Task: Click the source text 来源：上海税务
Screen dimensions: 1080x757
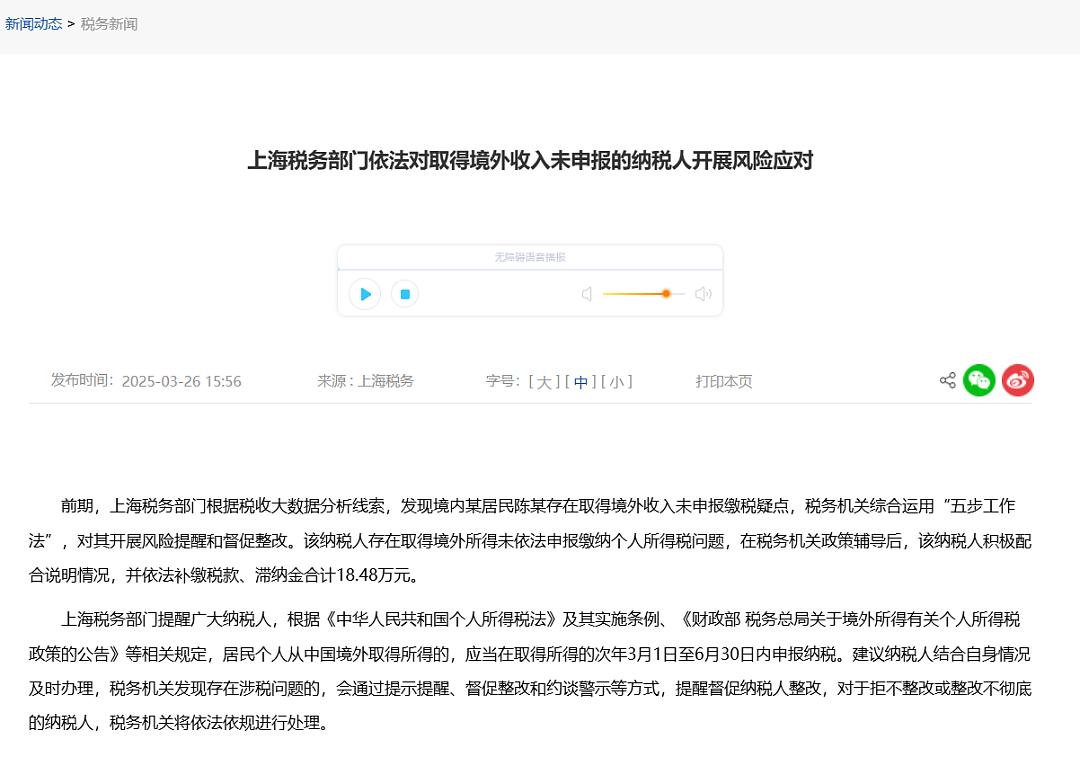Action: click(x=365, y=381)
